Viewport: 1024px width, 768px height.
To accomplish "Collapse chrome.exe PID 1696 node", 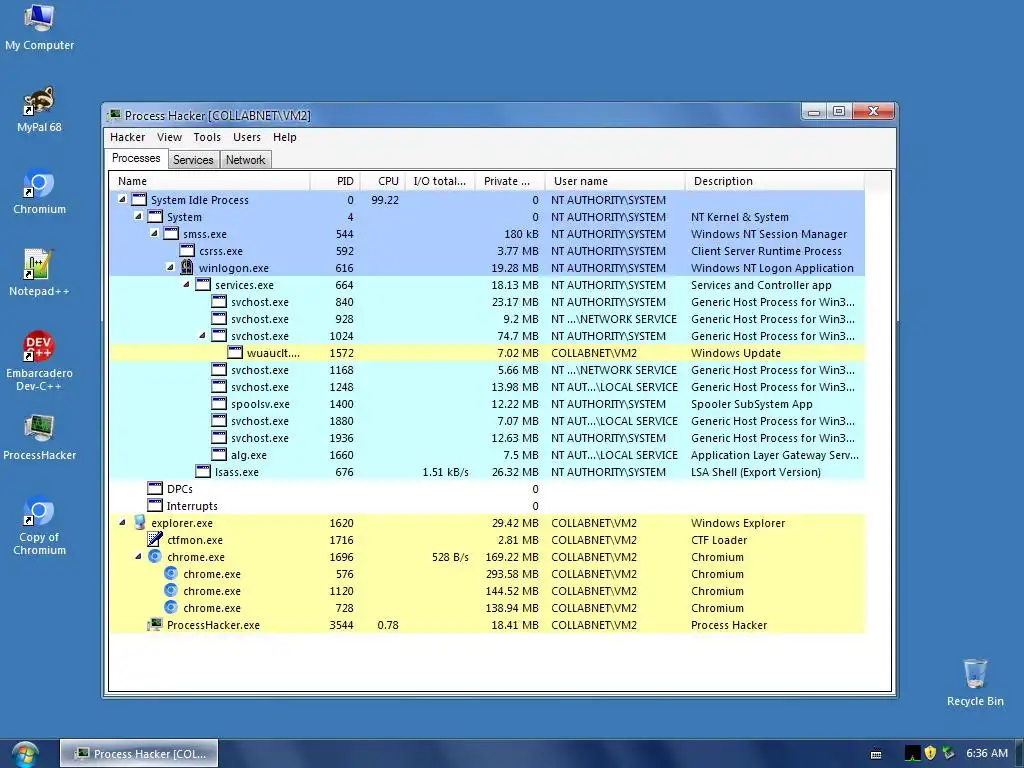I will pyautogui.click(x=138, y=556).
